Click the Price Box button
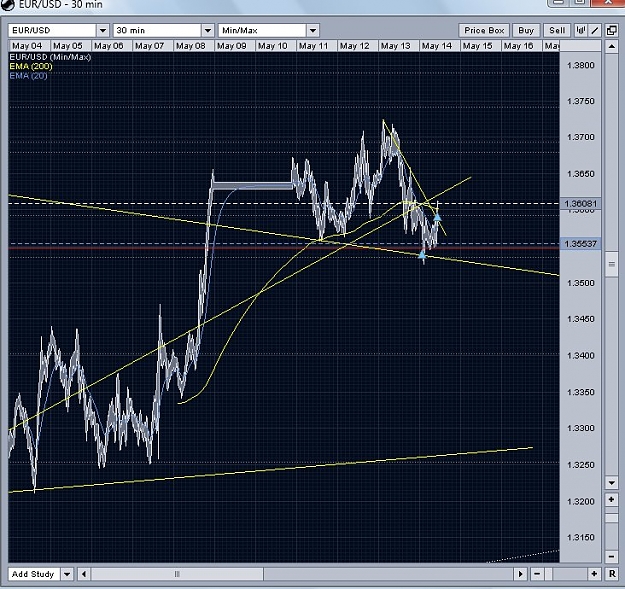This screenshot has width=625, height=589. [484, 30]
